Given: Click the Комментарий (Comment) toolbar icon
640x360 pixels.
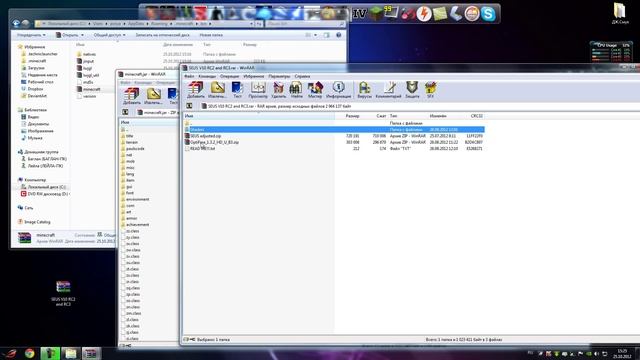Looking at the screenshot, I should coord(389,90).
